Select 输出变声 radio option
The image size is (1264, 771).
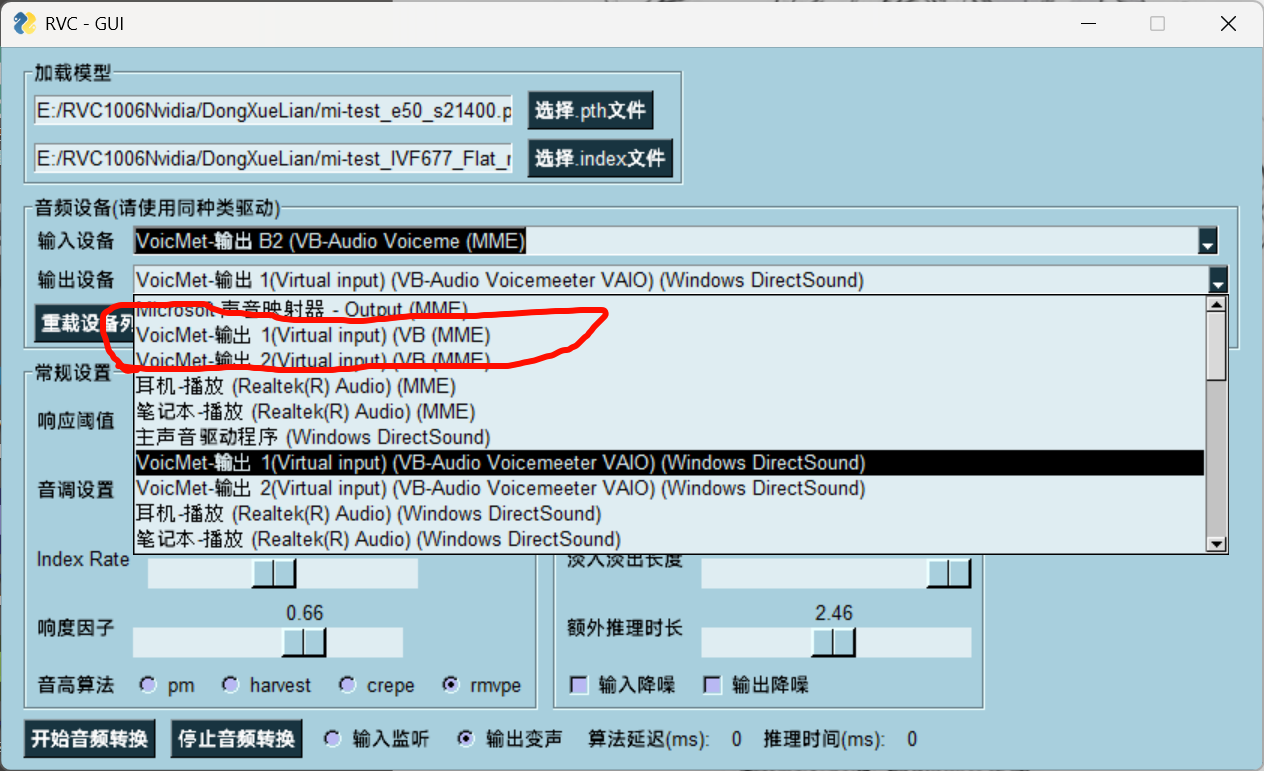465,739
